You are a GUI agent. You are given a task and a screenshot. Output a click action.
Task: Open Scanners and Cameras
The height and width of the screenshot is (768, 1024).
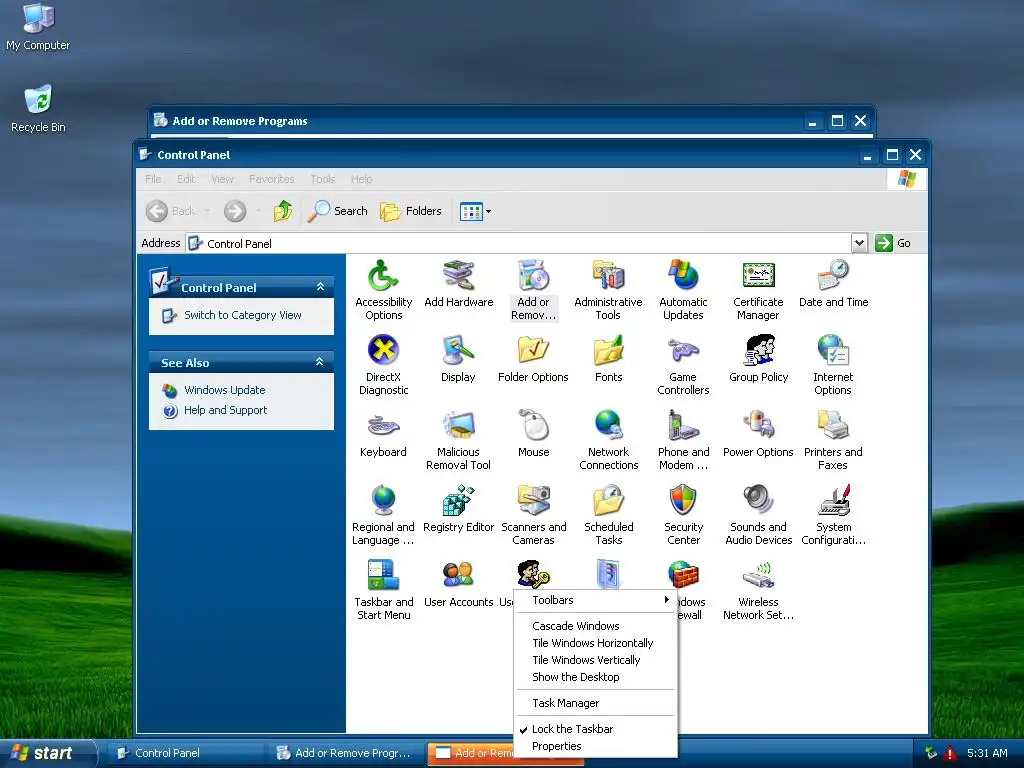[x=534, y=516]
